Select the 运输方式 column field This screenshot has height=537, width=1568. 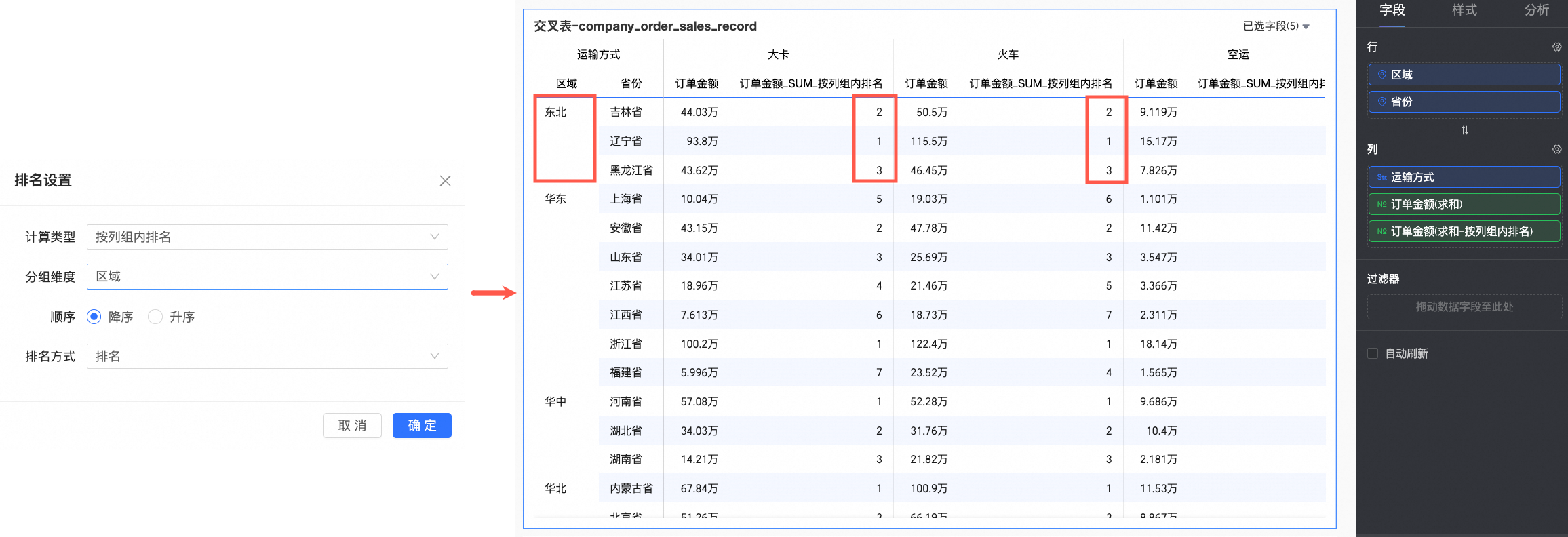click(x=1464, y=177)
